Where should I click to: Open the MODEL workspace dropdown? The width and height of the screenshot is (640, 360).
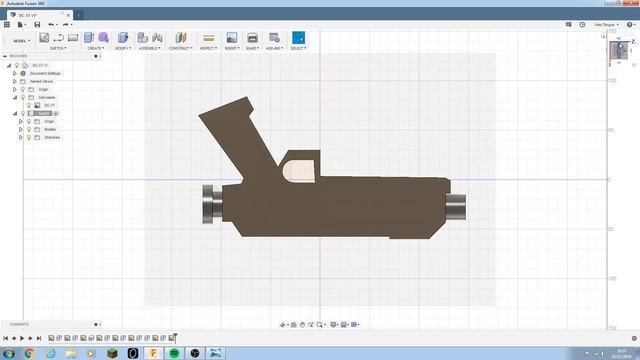[21, 41]
